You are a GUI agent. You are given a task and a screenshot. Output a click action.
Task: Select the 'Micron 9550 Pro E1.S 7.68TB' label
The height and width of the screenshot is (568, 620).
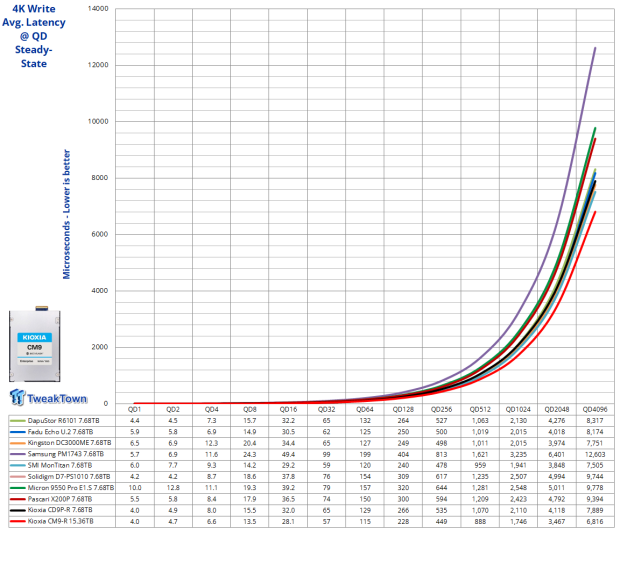(71, 488)
